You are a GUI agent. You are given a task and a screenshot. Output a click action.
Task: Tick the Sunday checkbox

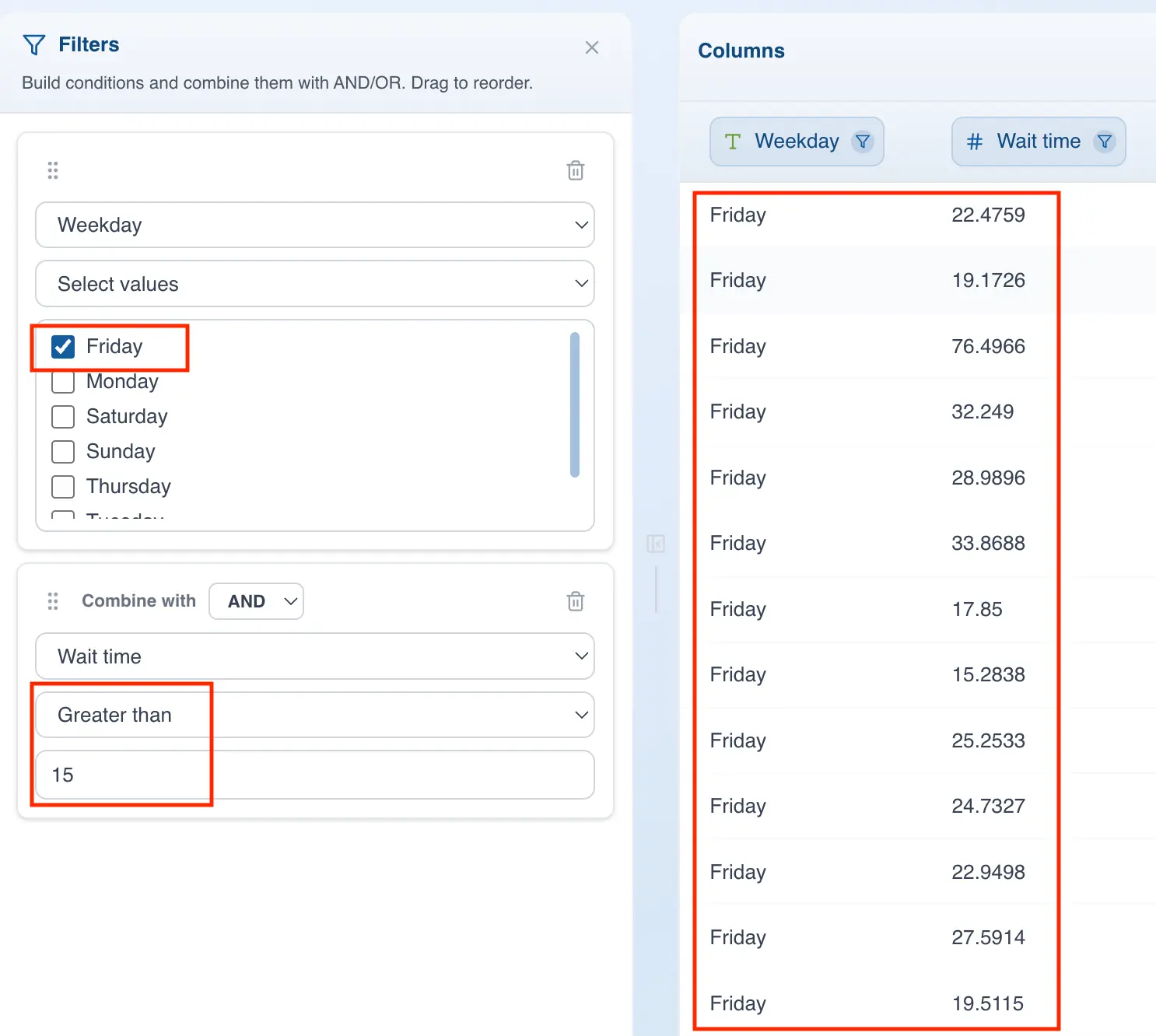(63, 452)
